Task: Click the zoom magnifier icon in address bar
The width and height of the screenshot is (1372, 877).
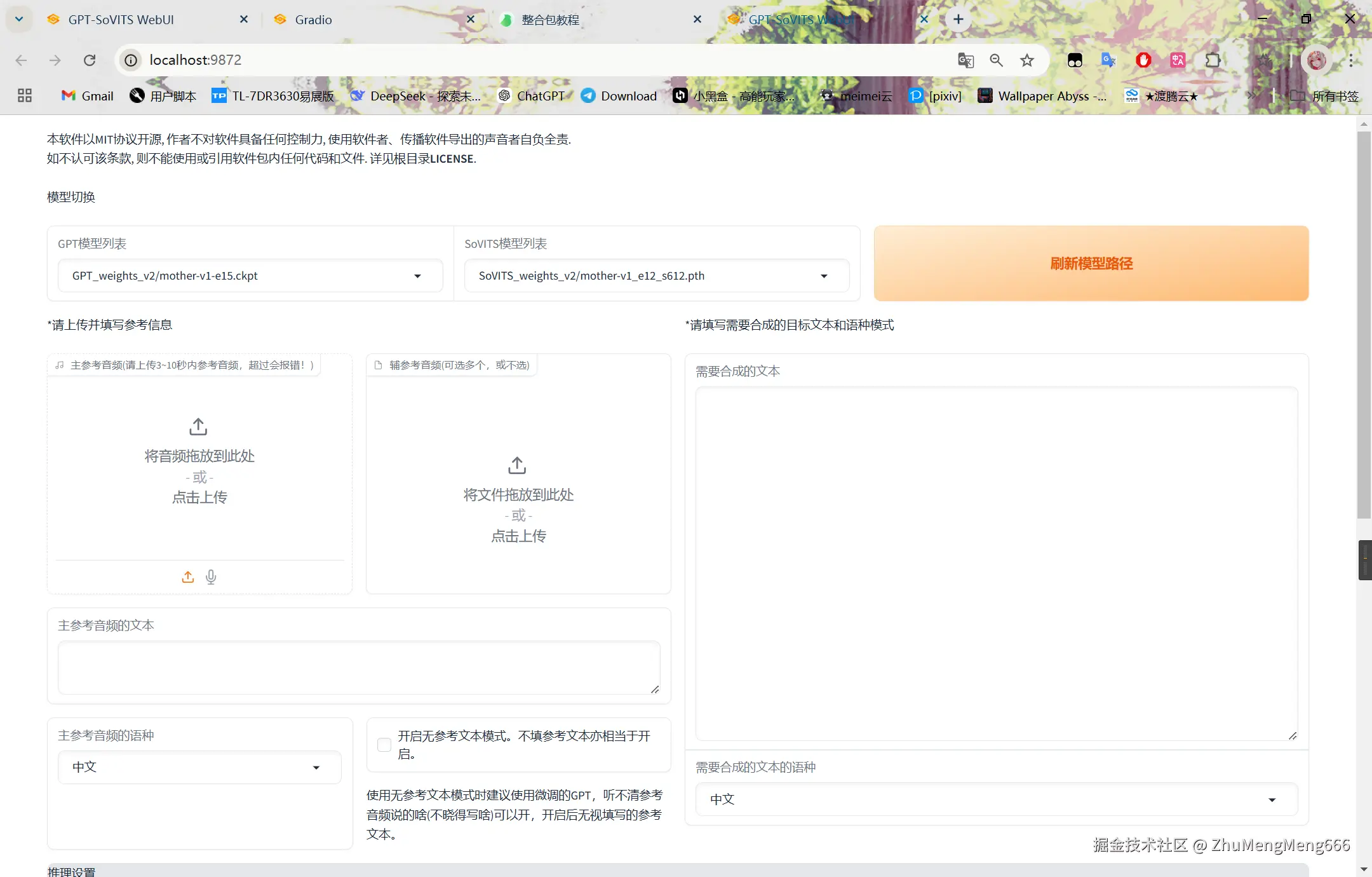Action: (x=996, y=60)
